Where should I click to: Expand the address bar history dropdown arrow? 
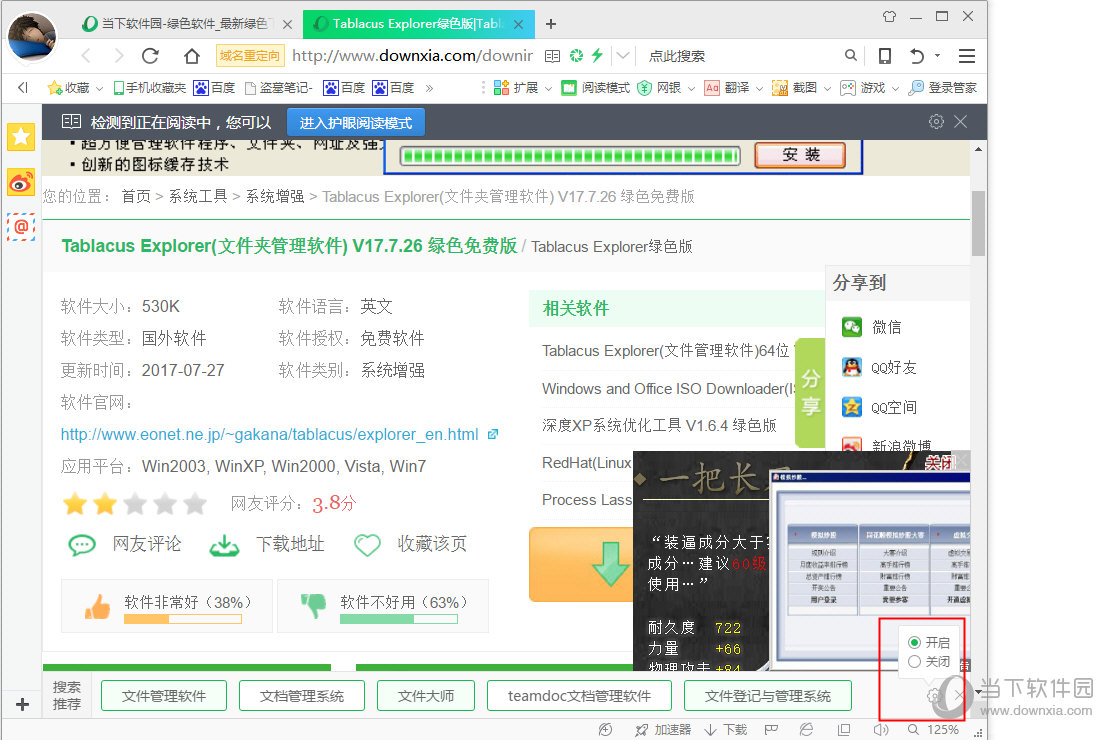(624, 55)
